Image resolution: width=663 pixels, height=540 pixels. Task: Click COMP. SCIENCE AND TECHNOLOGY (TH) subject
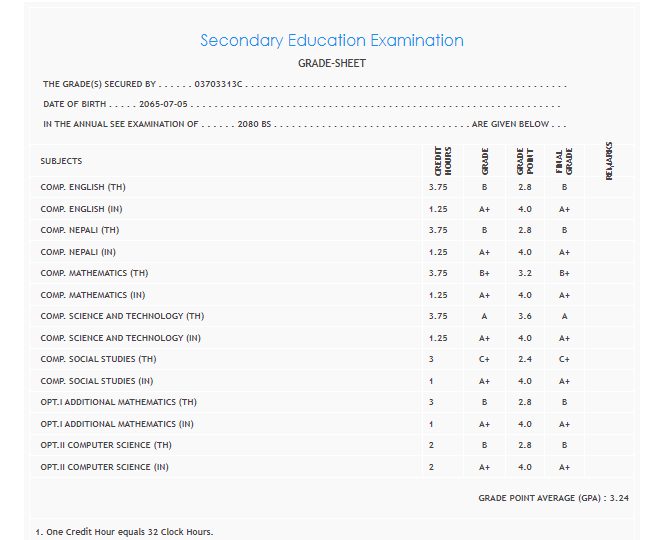pyautogui.click(x=122, y=316)
